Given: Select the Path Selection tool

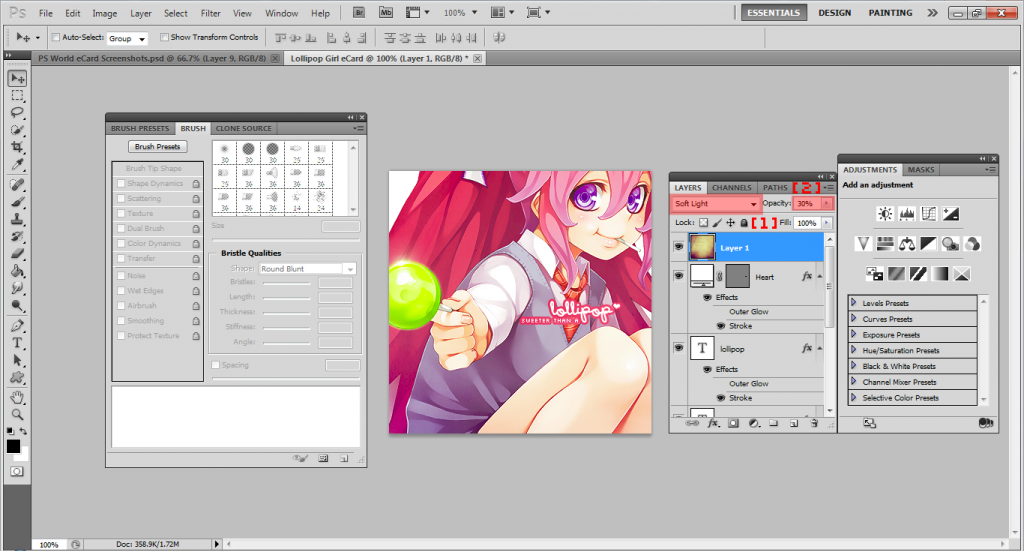Looking at the screenshot, I should pos(18,360).
